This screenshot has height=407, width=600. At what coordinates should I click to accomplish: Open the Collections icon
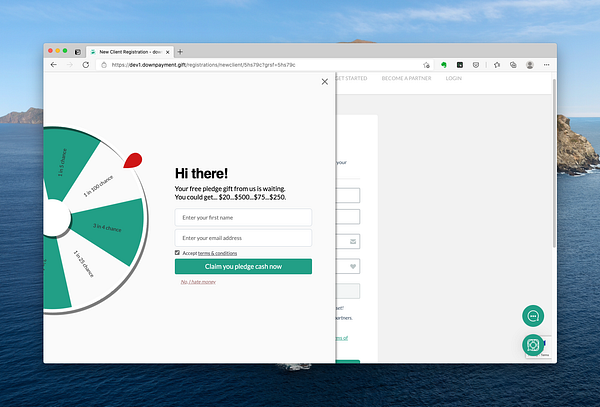(x=513, y=65)
